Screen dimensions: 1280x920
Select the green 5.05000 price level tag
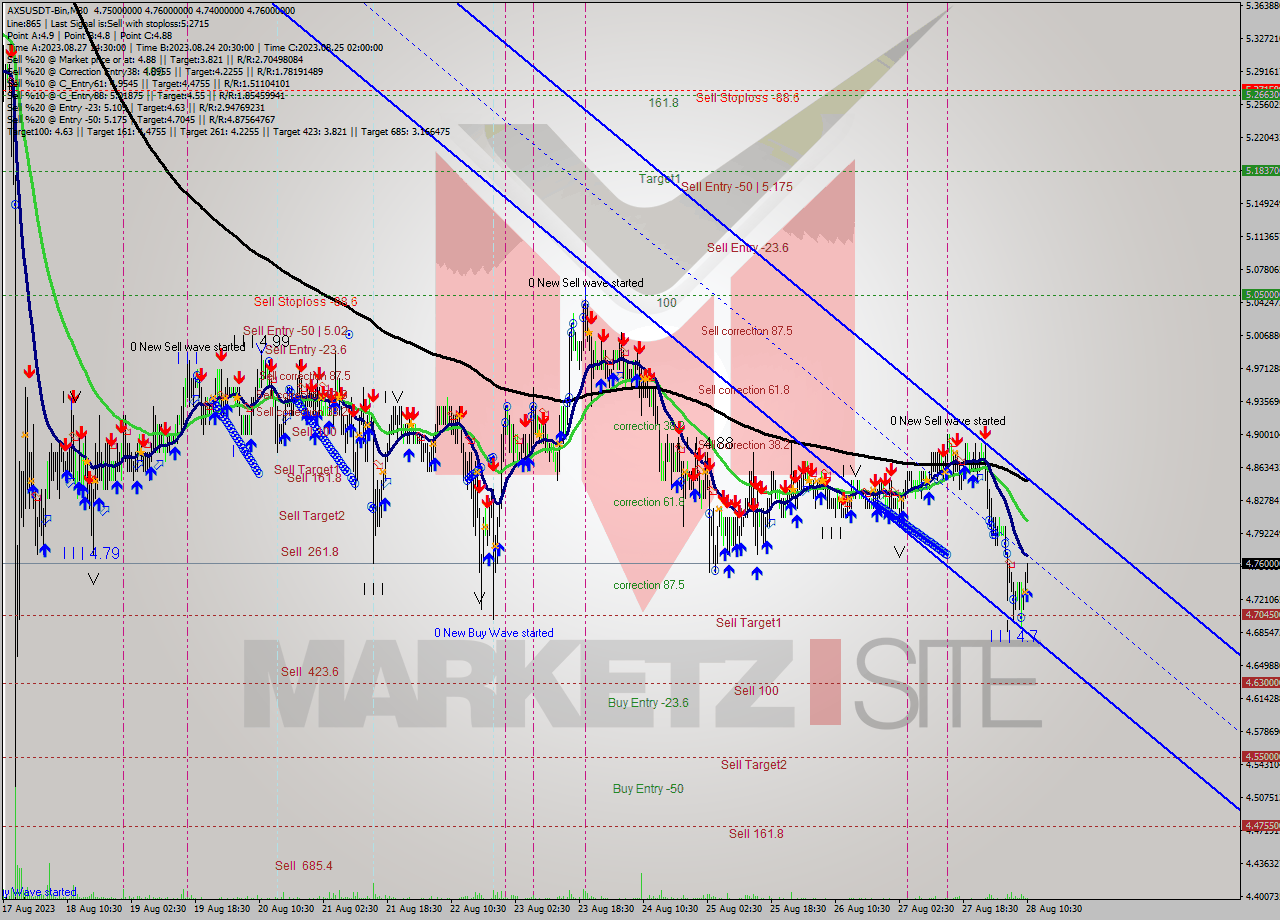pyautogui.click(x=1260, y=294)
